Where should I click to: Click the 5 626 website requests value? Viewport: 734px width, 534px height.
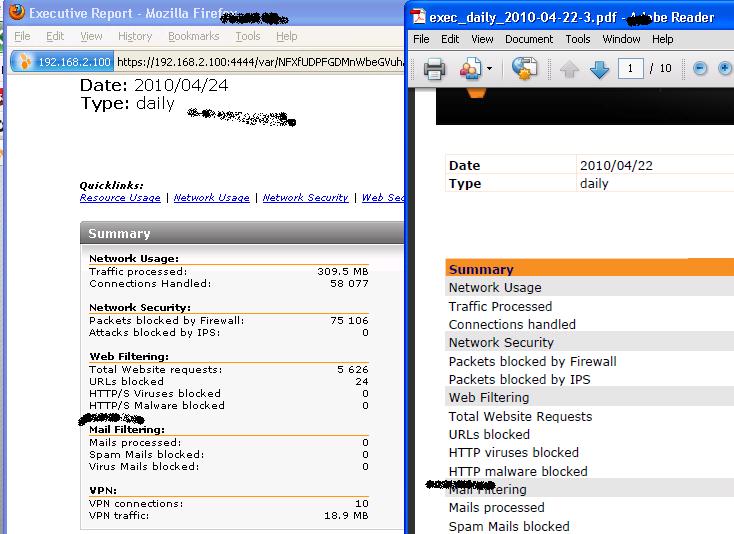352,370
